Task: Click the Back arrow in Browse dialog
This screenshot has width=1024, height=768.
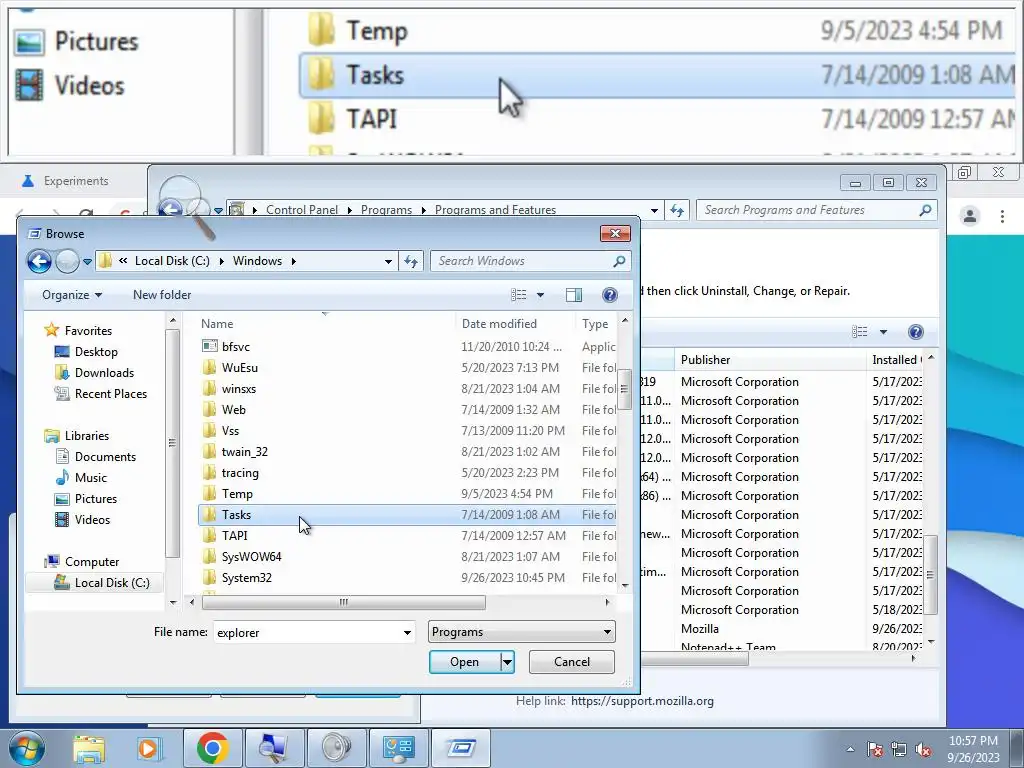Action: point(39,262)
